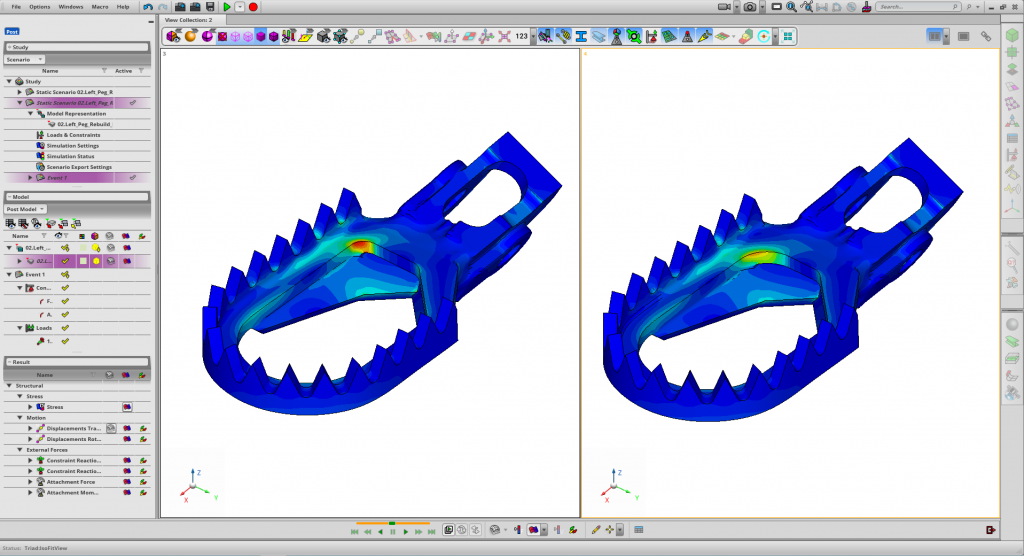1024x557 pixels.
Task: Open the Macro menu
Action: [99, 6]
